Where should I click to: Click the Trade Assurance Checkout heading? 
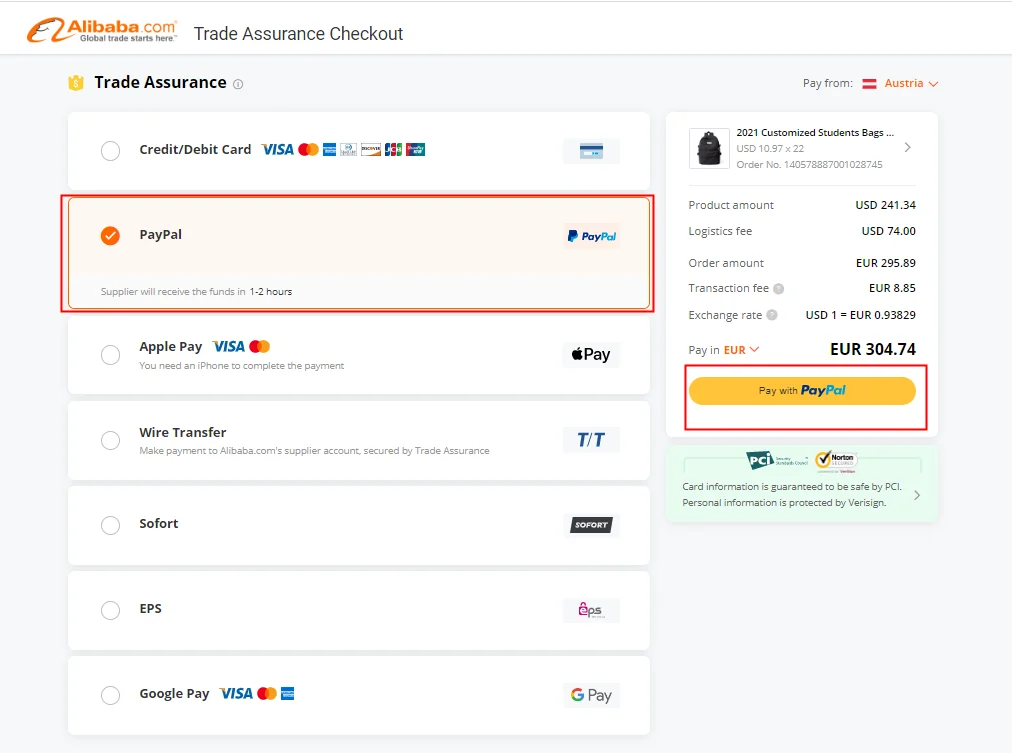point(298,34)
